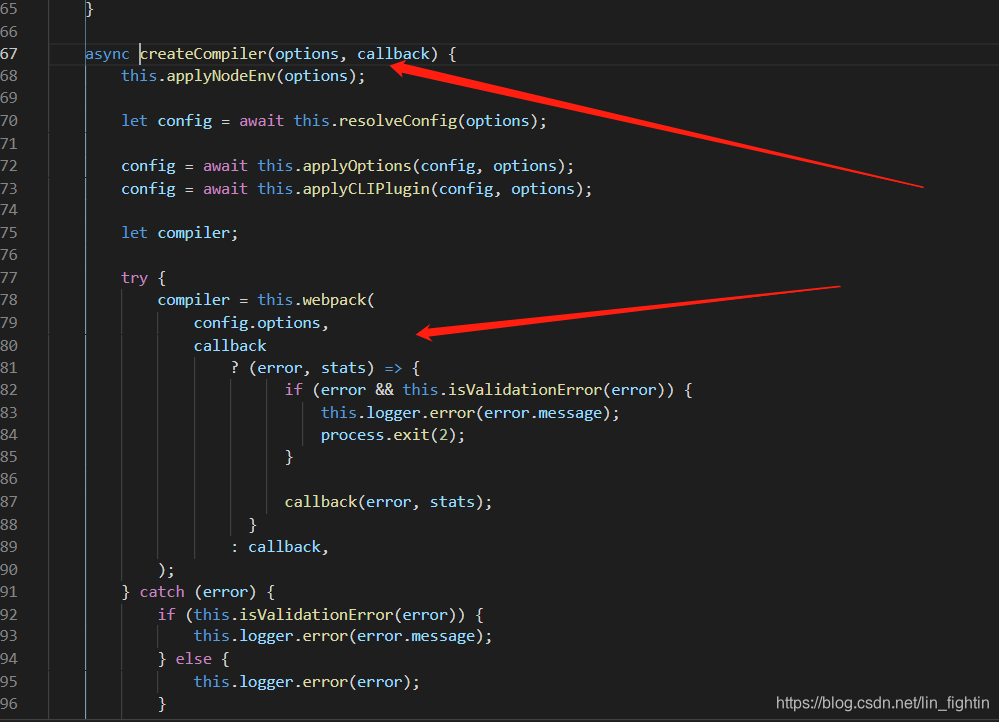Click 'applyNodeEnv' call on line 68

tap(221, 76)
